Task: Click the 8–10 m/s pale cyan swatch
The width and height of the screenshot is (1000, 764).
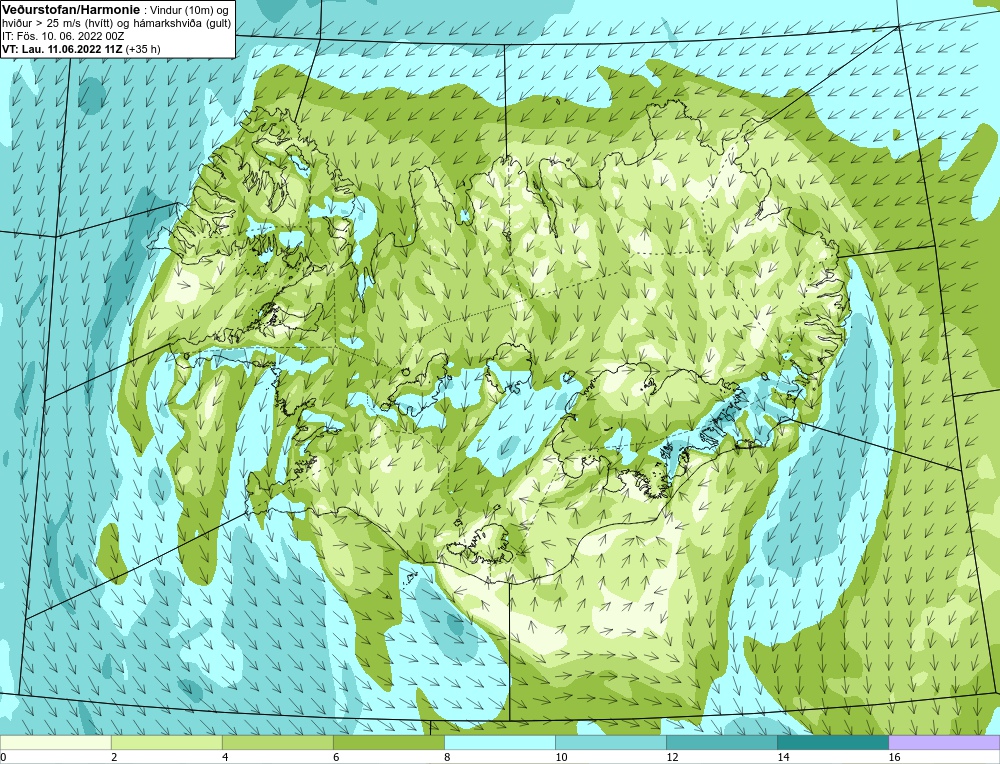Action: (499, 742)
